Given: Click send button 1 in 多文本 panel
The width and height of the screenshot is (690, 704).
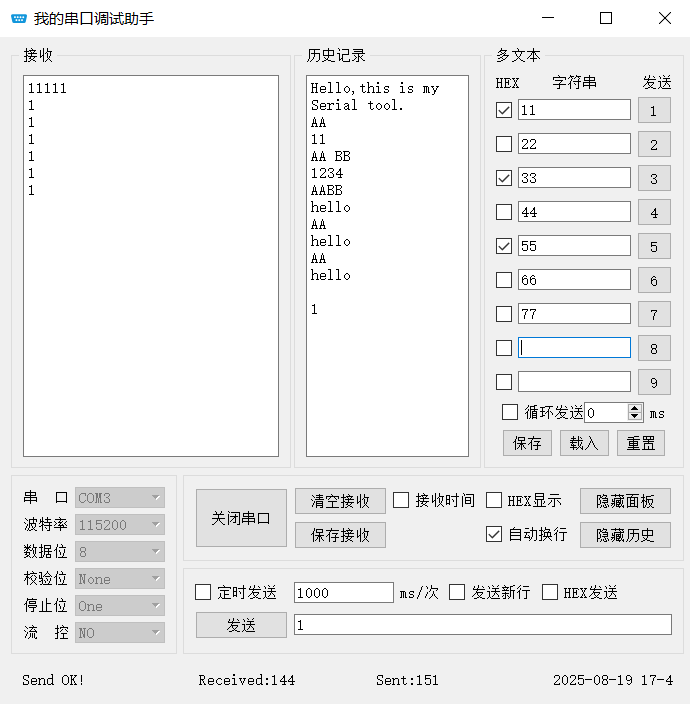Looking at the screenshot, I should click(x=654, y=110).
